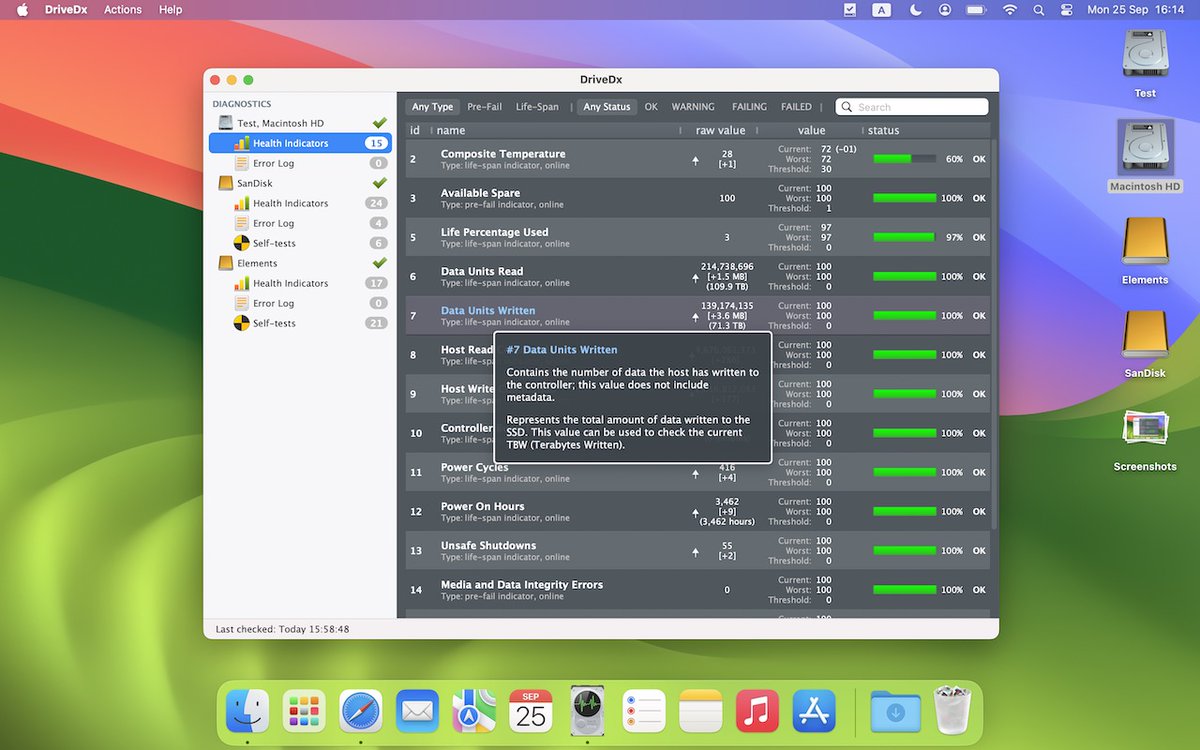1200x750 pixels.
Task: Open Control Center in the menu bar
Action: point(1066,9)
